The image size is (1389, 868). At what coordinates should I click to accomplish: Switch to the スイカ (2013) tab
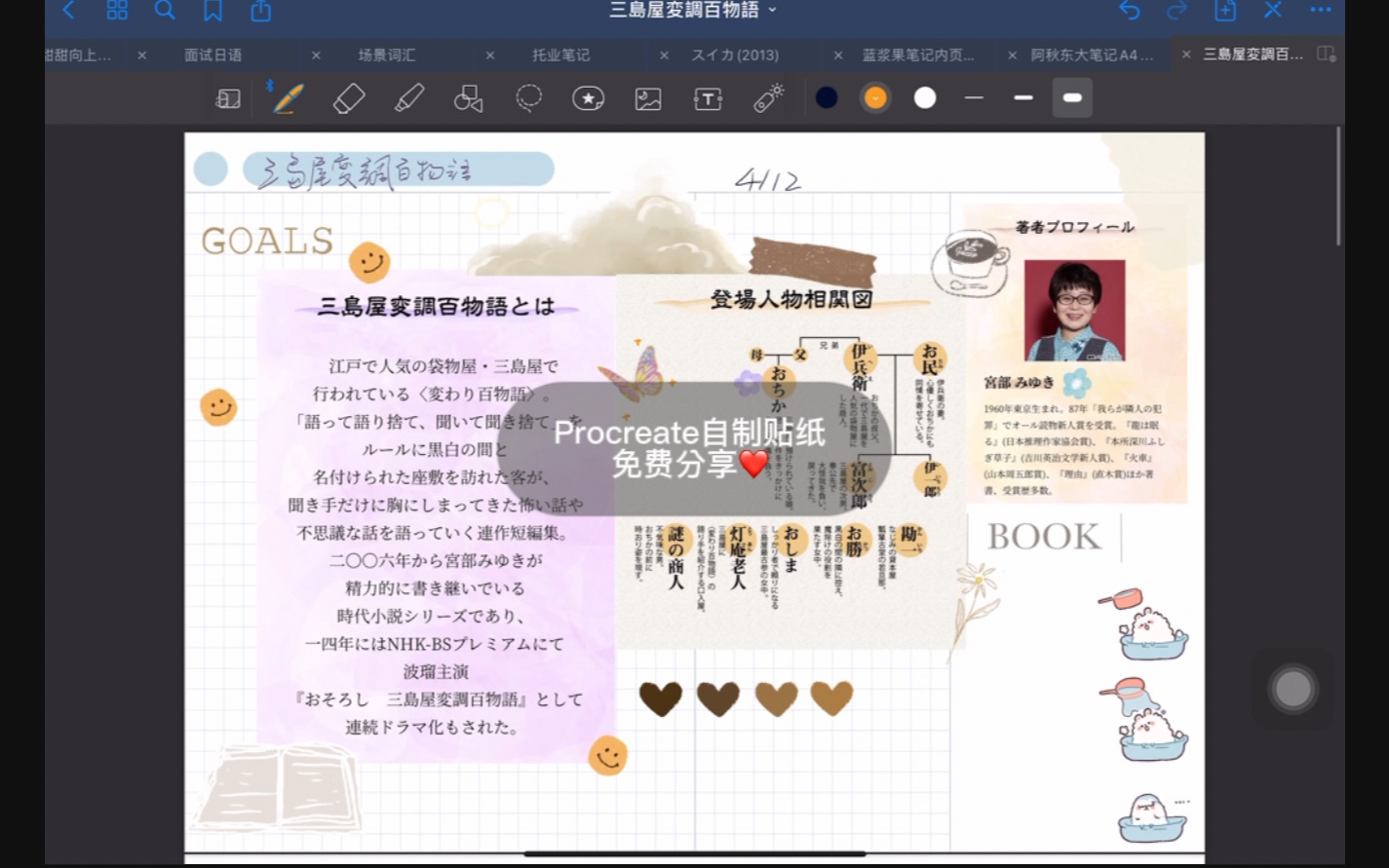click(734, 56)
